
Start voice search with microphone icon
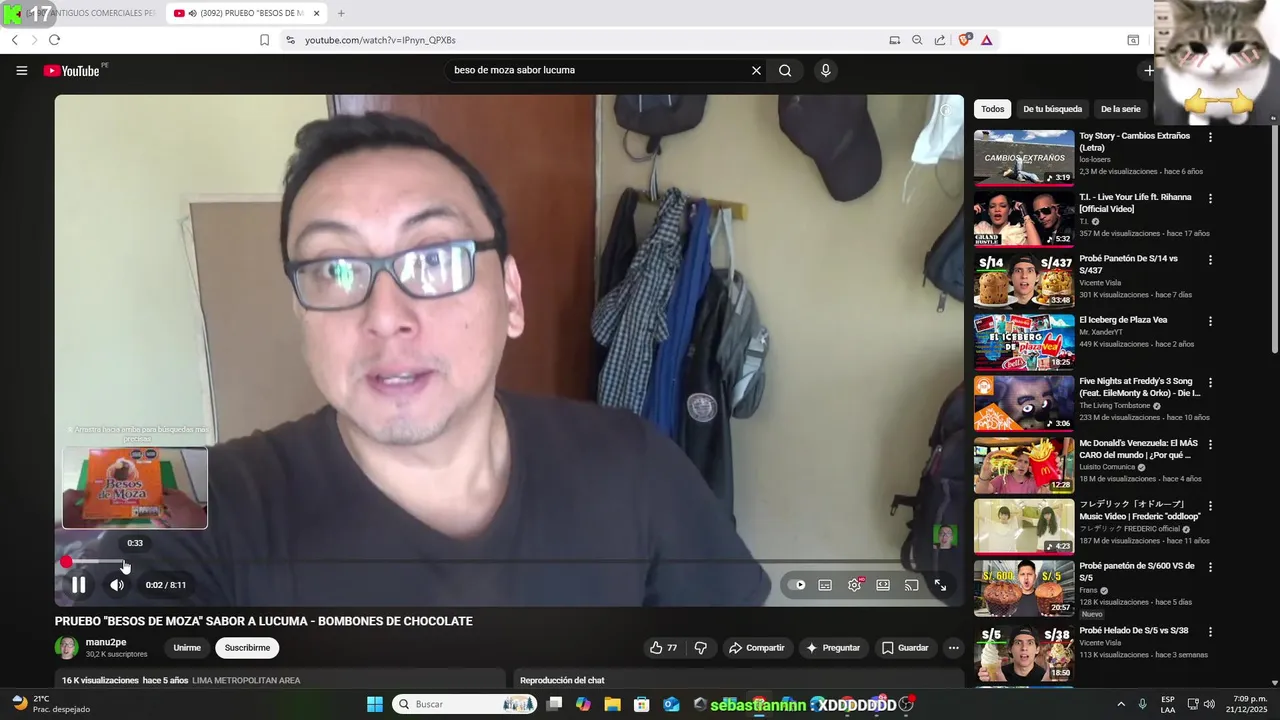click(x=825, y=70)
